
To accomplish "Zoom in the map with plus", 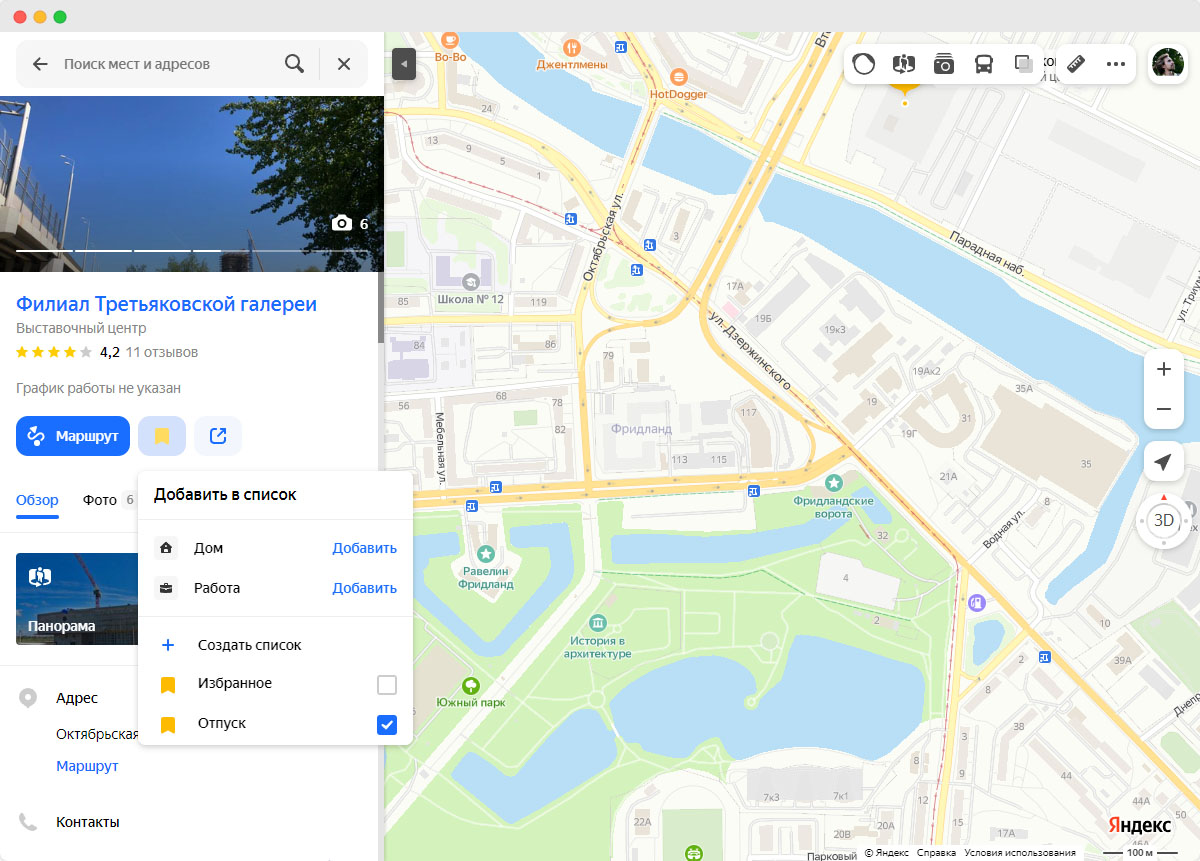I will 1163,369.
